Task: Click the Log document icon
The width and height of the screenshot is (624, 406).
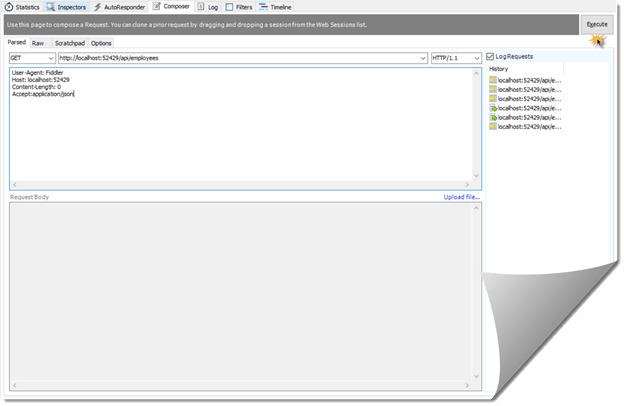Action: (201, 7)
